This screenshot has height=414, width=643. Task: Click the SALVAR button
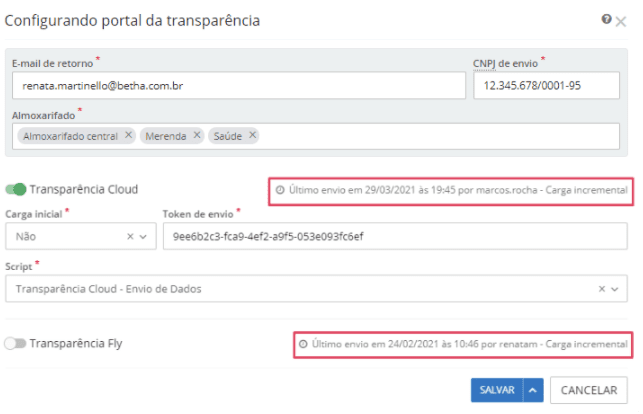coord(497,390)
